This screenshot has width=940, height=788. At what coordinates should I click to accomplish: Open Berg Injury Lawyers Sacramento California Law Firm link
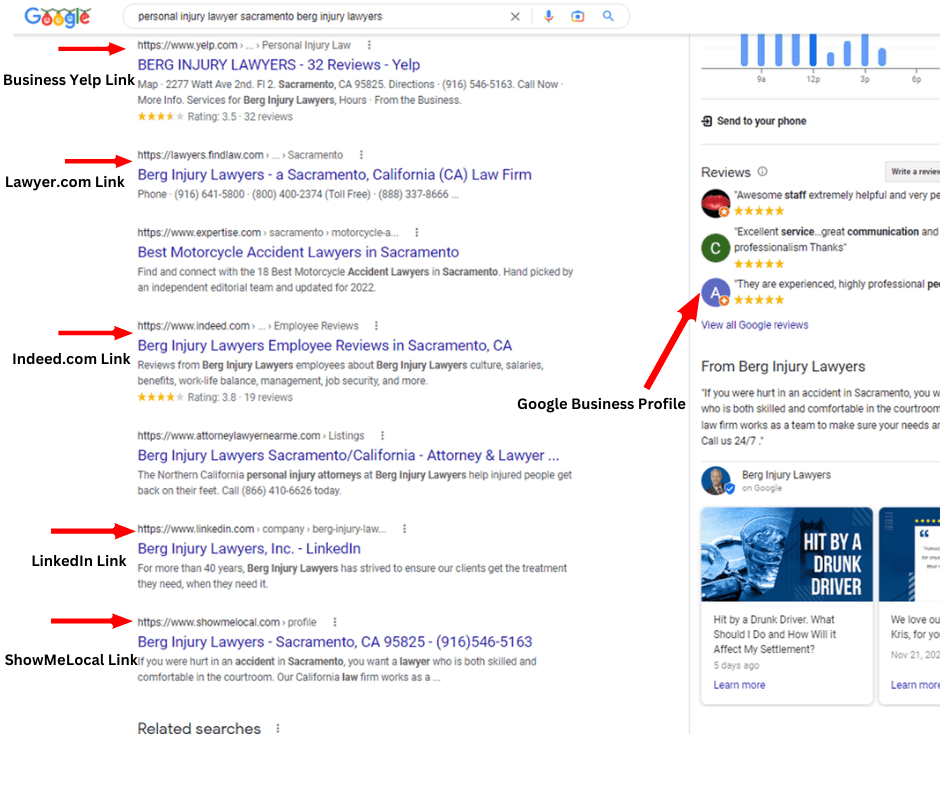[335, 175]
